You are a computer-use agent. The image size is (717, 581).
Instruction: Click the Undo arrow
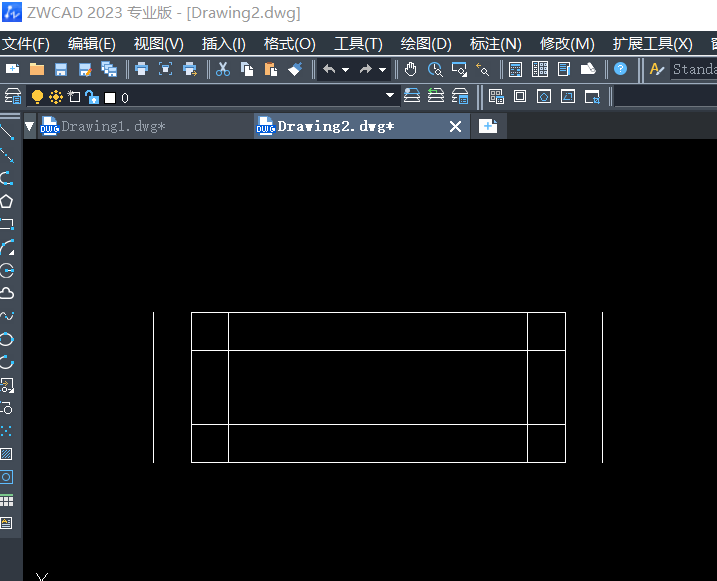329,69
